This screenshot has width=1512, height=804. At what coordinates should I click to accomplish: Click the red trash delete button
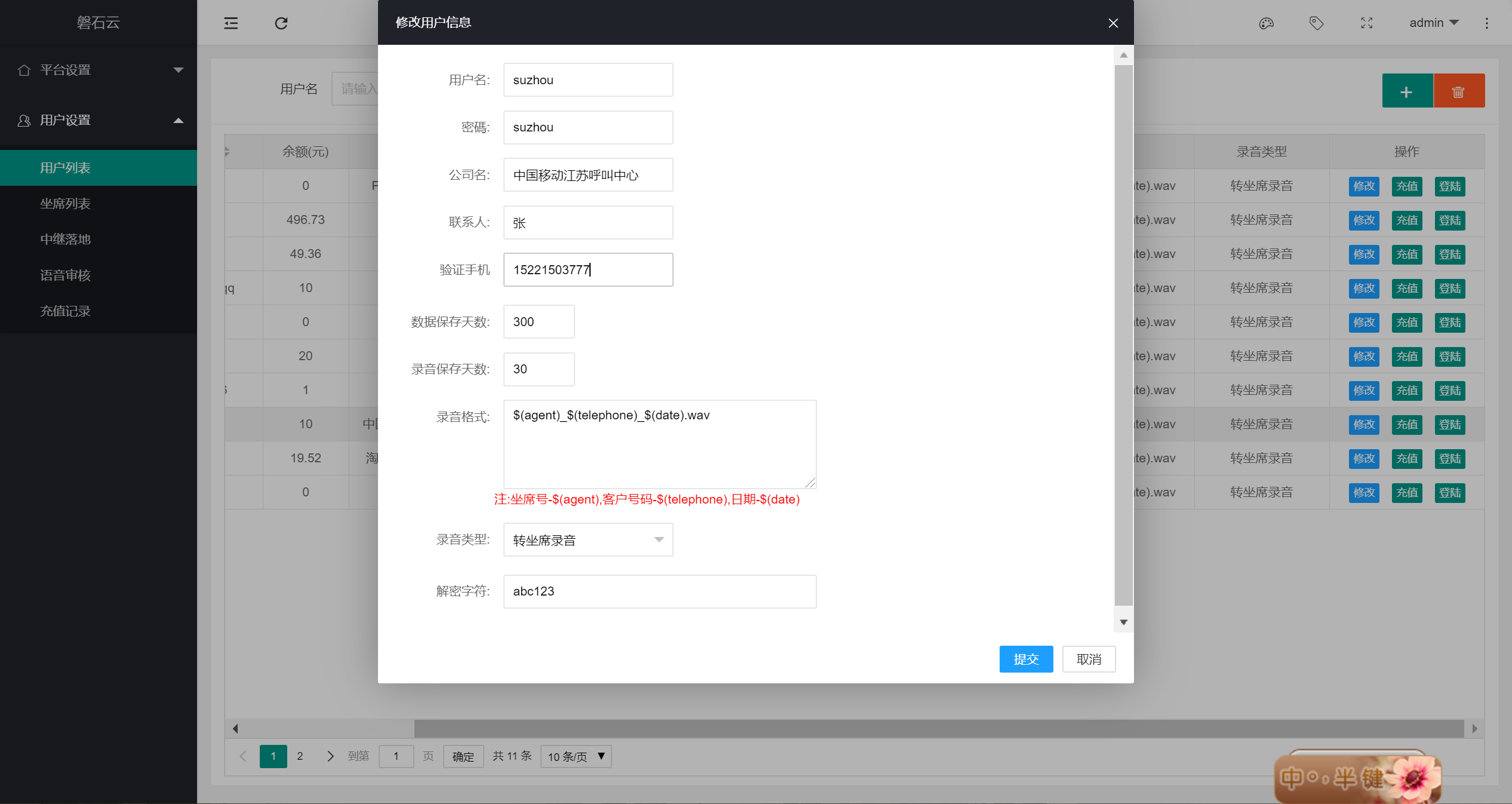(1459, 91)
